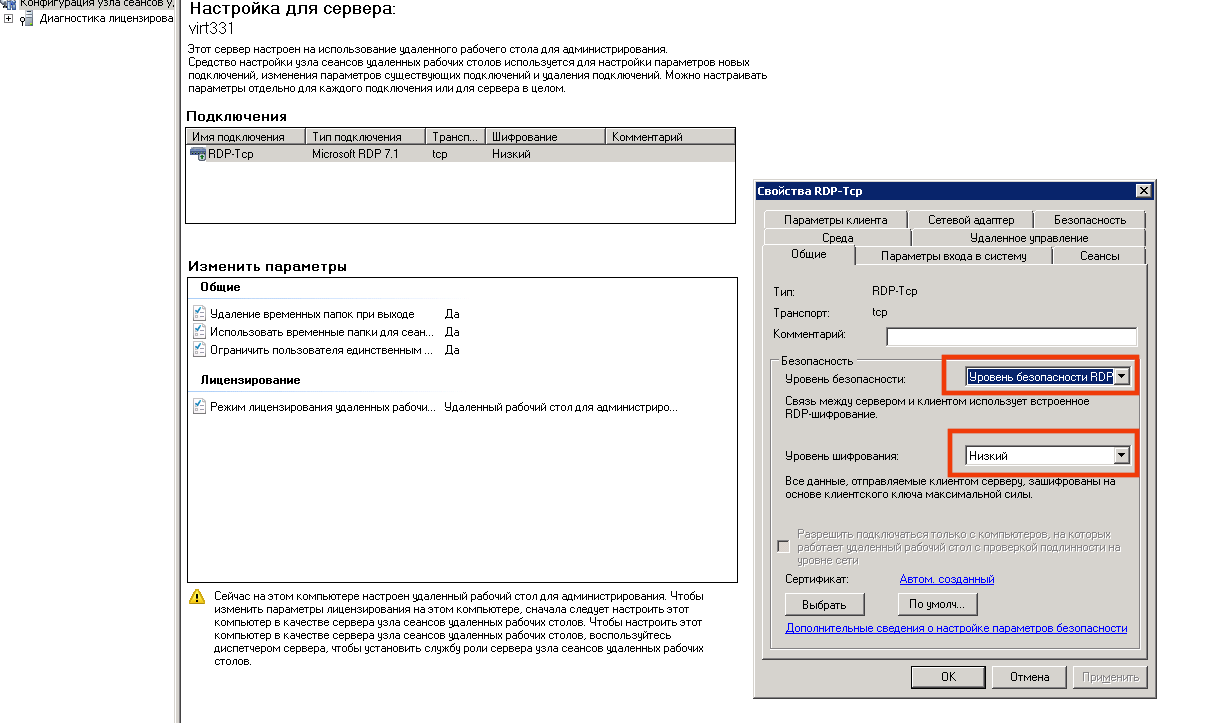Go to 'Параметры входа в систему' tab
The width and height of the screenshot is (1208, 723).
coord(953,256)
